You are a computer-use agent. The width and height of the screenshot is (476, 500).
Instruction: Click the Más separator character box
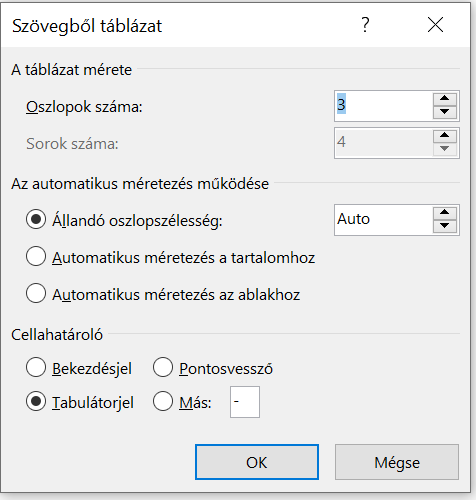245,402
